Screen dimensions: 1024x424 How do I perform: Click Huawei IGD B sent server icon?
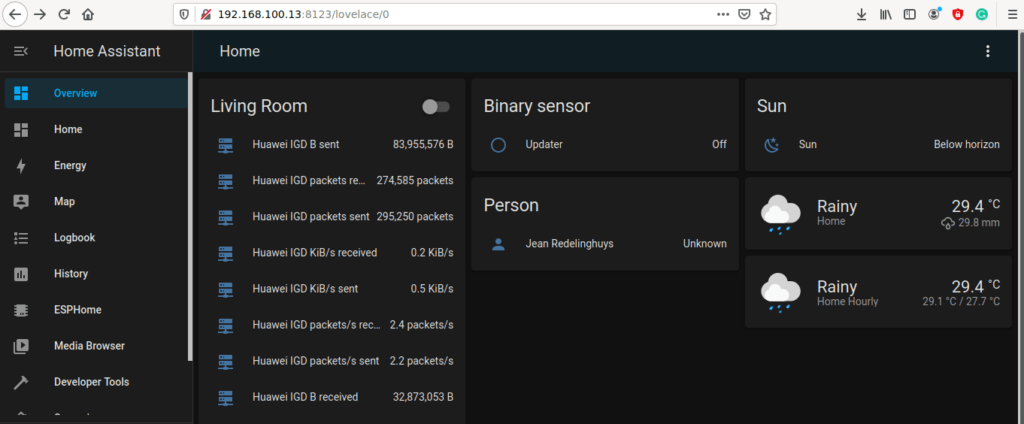(x=225, y=144)
